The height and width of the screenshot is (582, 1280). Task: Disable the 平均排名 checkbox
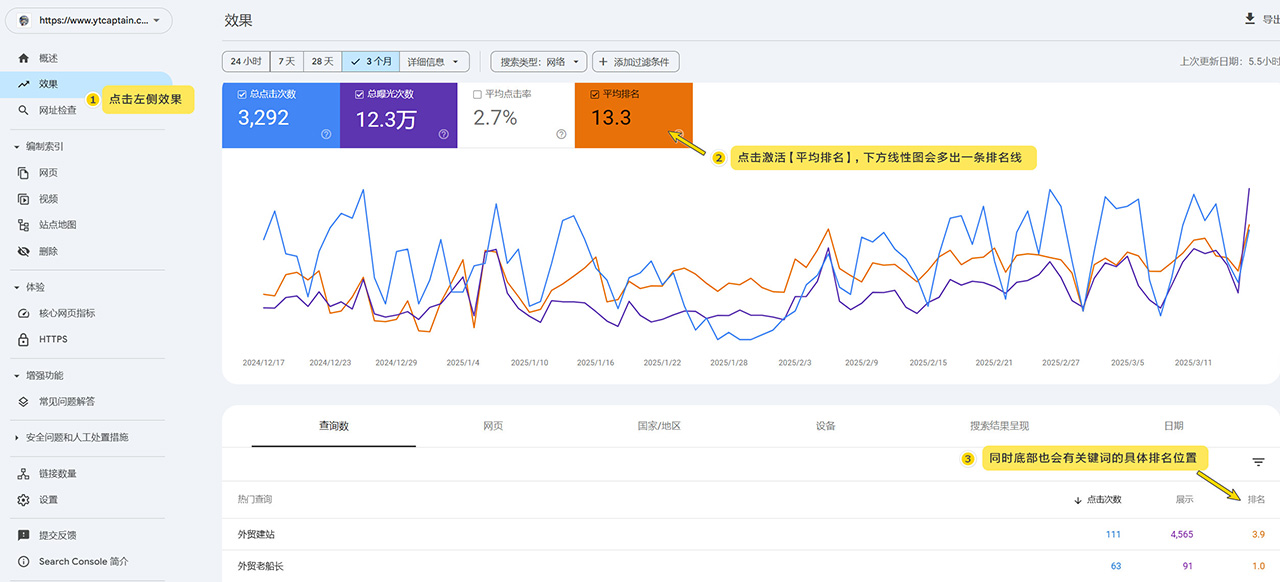(x=596, y=94)
